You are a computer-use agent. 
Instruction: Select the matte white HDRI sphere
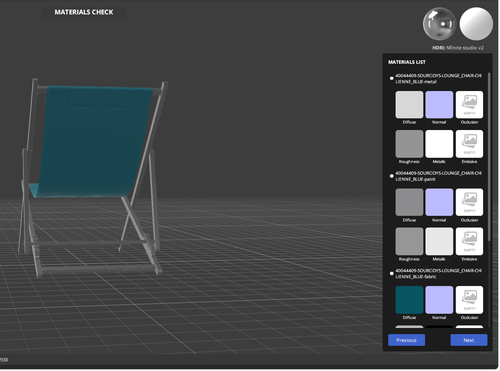coord(476,24)
